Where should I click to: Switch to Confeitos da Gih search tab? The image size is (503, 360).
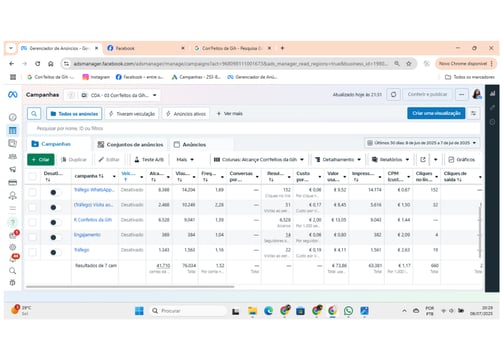click(x=232, y=48)
